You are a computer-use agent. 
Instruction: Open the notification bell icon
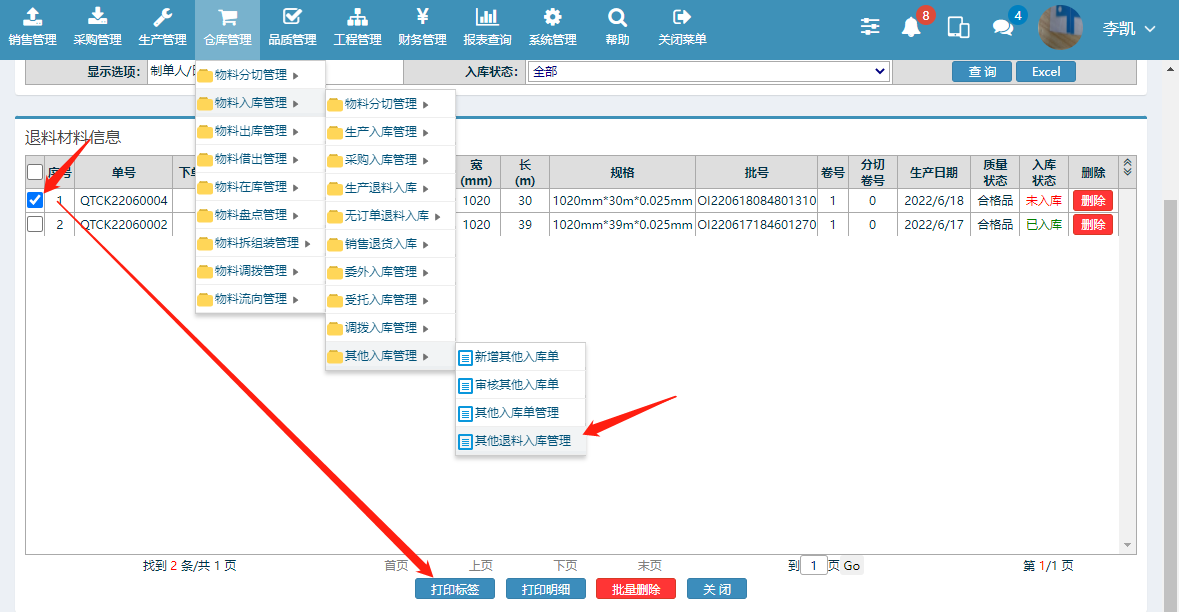911,28
